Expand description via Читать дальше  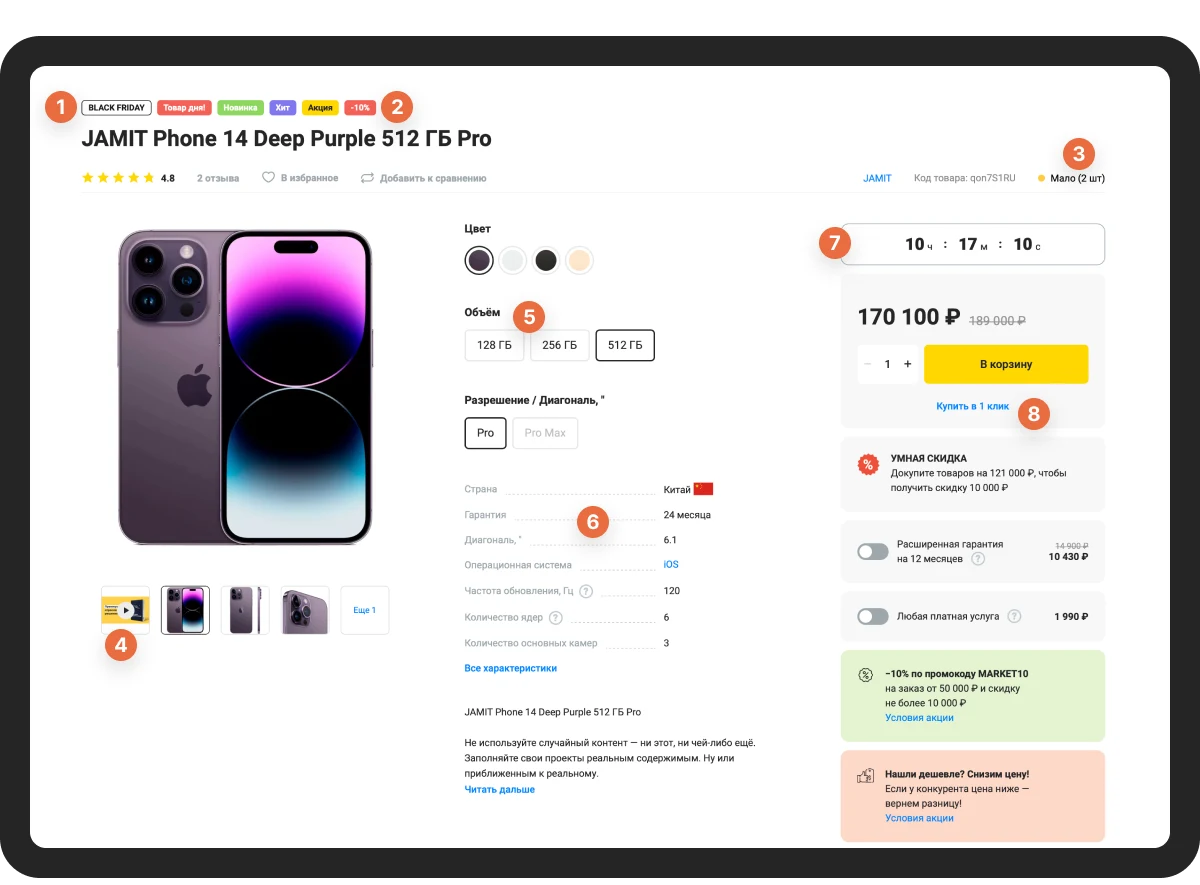[499, 789]
